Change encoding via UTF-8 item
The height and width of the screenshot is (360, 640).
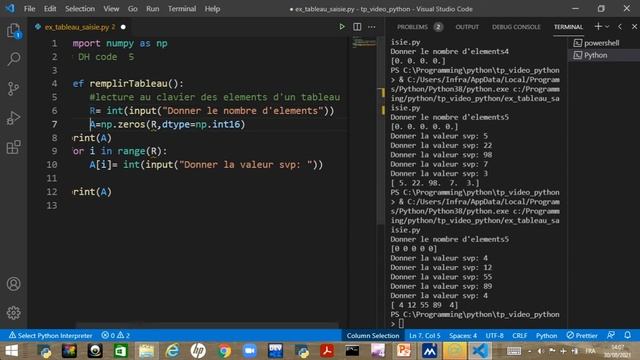pos(495,336)
